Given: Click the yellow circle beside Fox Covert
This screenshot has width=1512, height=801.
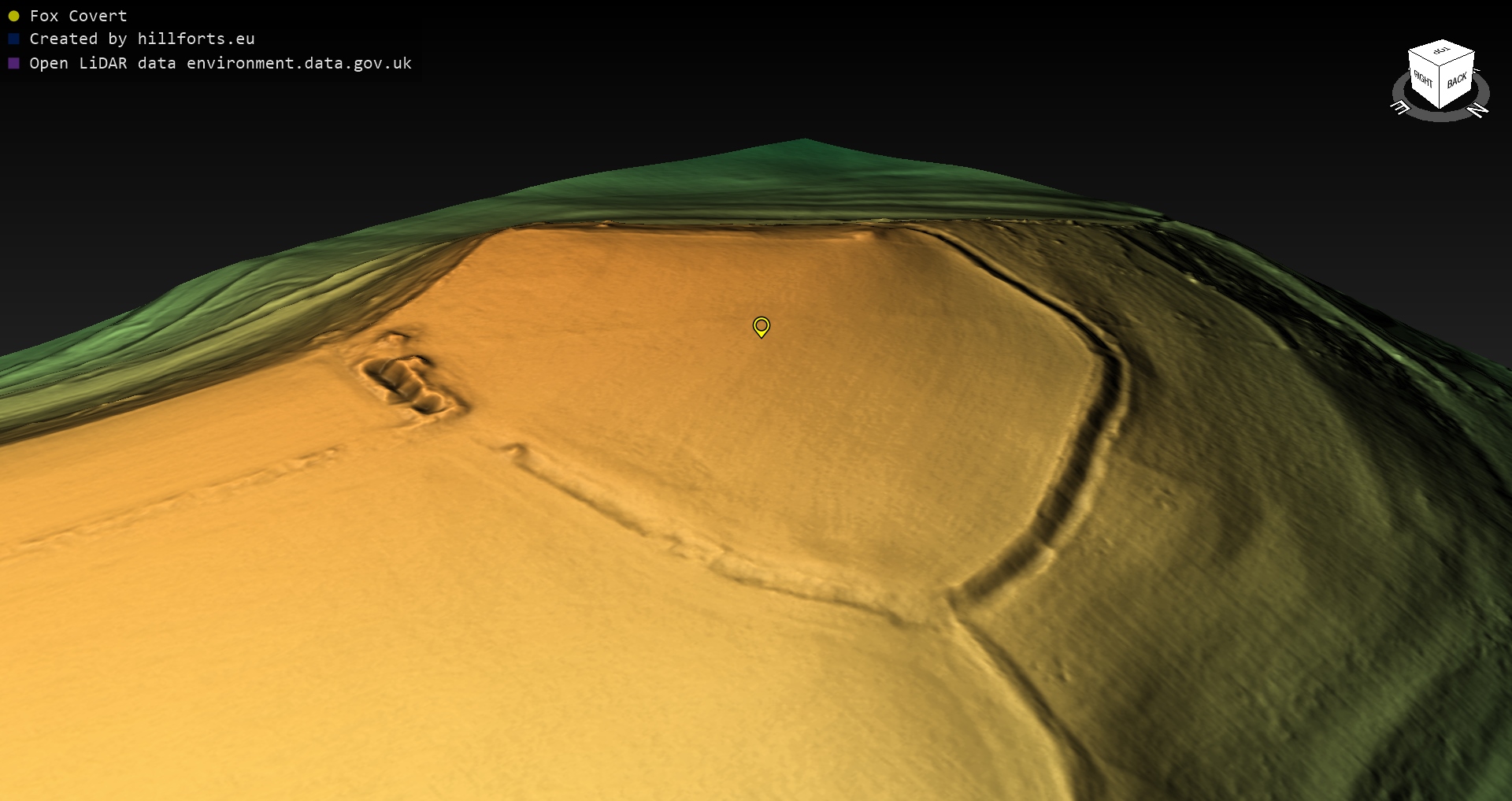Looking at the screenshot, I should click(13, 16).
